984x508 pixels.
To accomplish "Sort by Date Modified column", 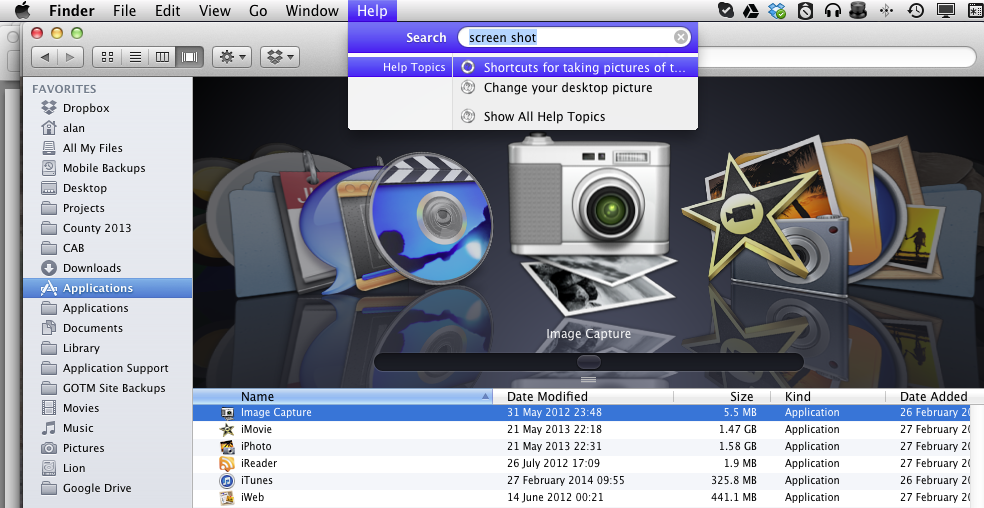I will pos(583,397).
